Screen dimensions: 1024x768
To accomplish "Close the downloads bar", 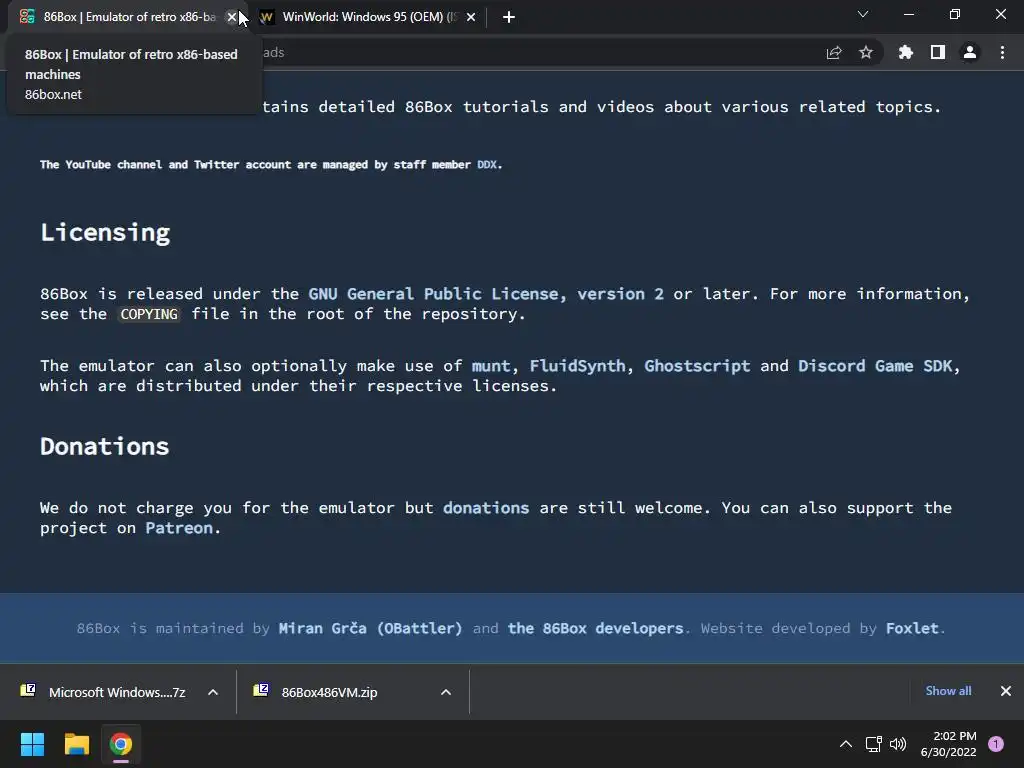I will point(1006,691).
